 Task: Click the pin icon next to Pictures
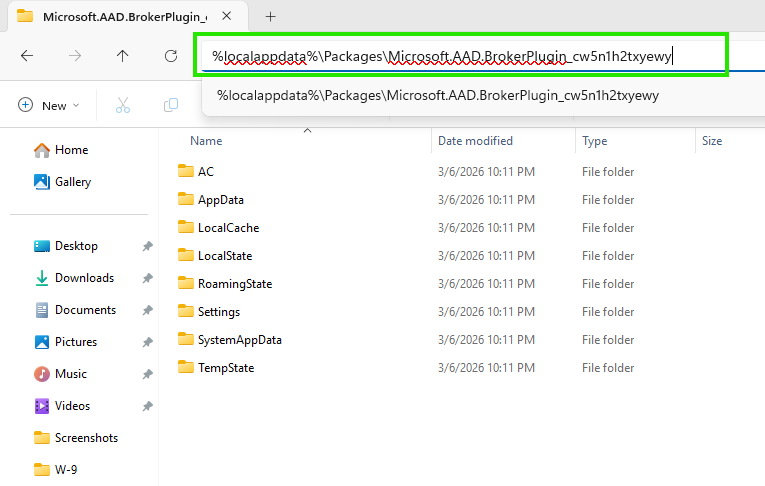point(147,342)
